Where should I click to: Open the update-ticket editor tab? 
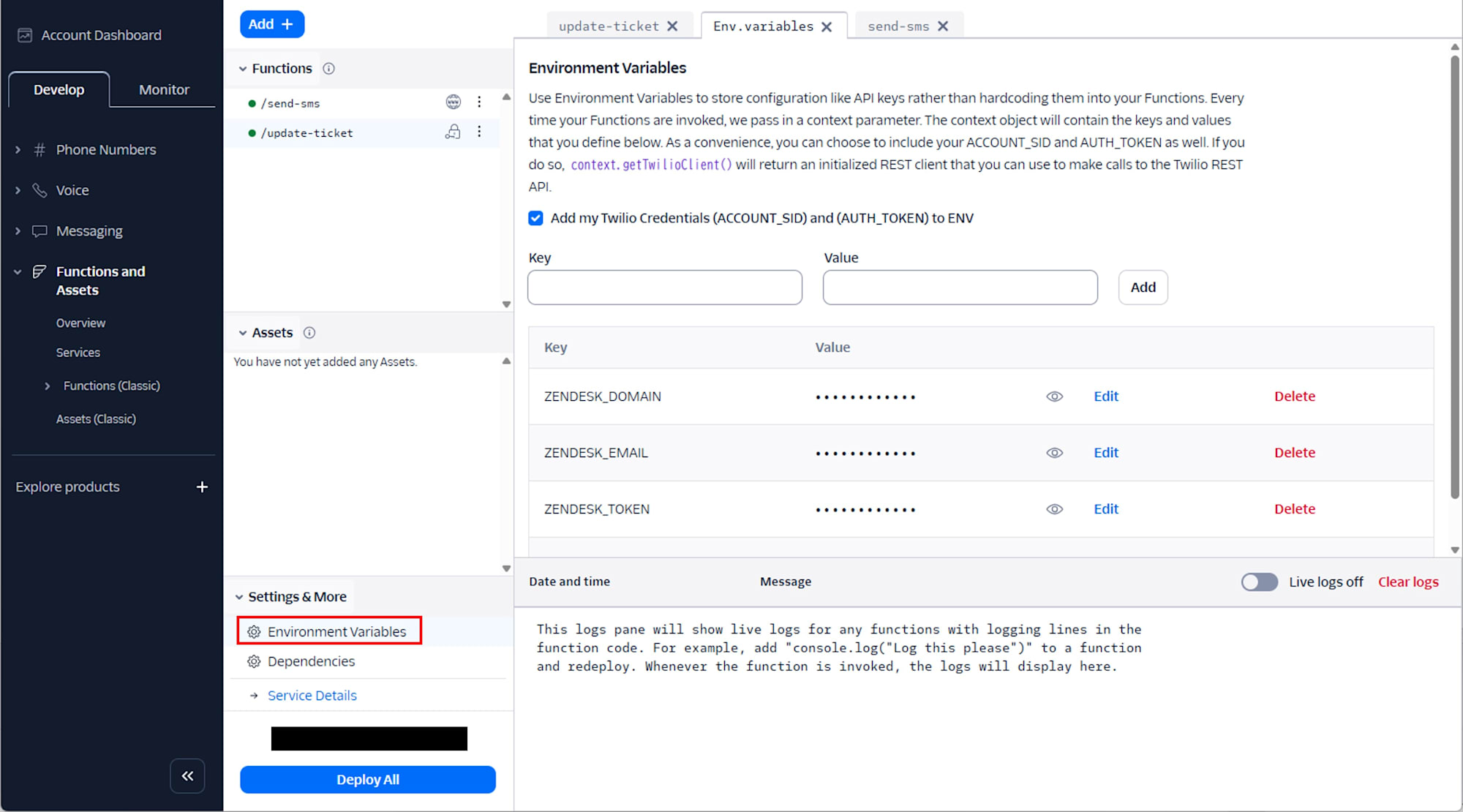(609, 26)
